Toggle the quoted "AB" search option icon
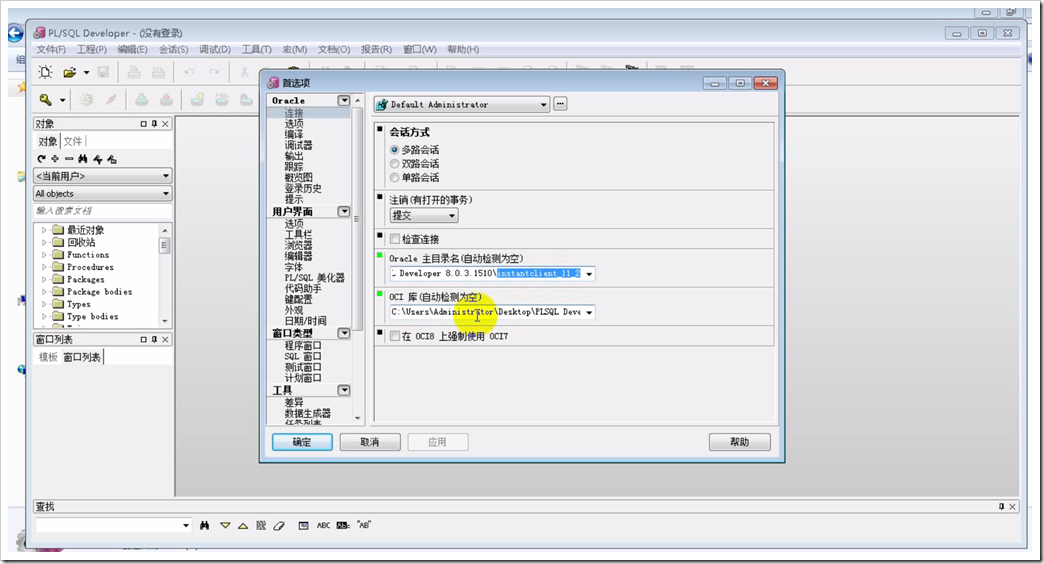 click(364, 525)
